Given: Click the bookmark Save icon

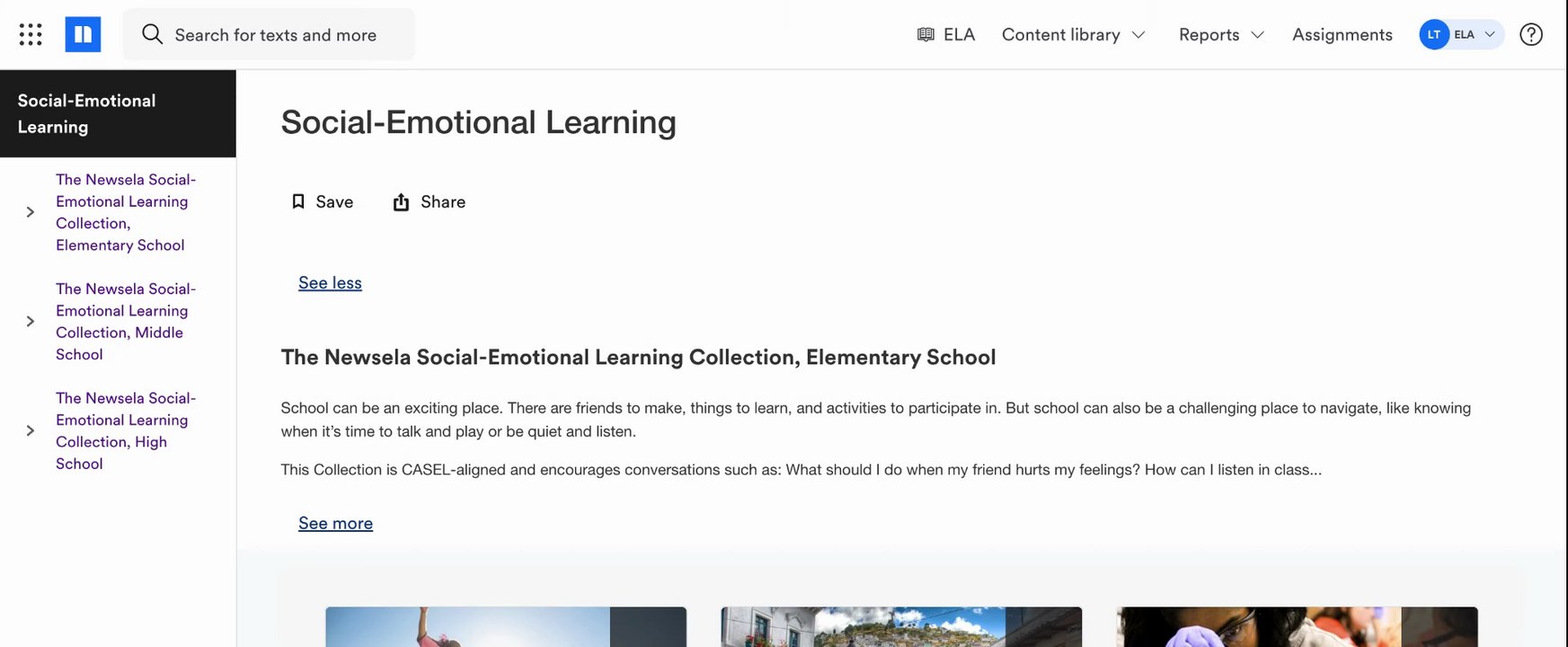Looking at the screenshot, I should click(x=298, y=202).
